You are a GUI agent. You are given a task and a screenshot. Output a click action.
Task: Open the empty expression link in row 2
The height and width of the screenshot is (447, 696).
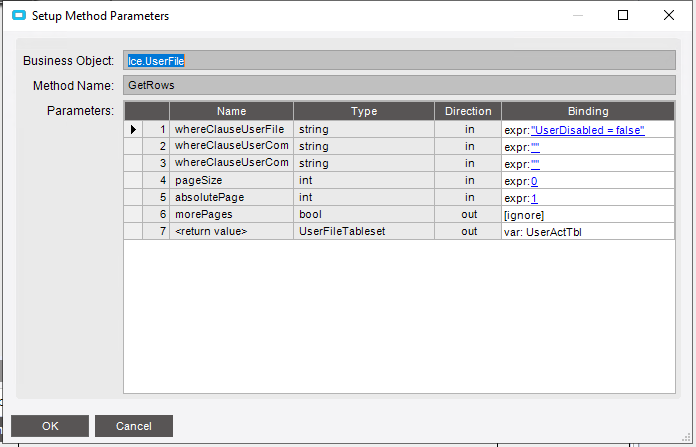(x=535, y=147)
